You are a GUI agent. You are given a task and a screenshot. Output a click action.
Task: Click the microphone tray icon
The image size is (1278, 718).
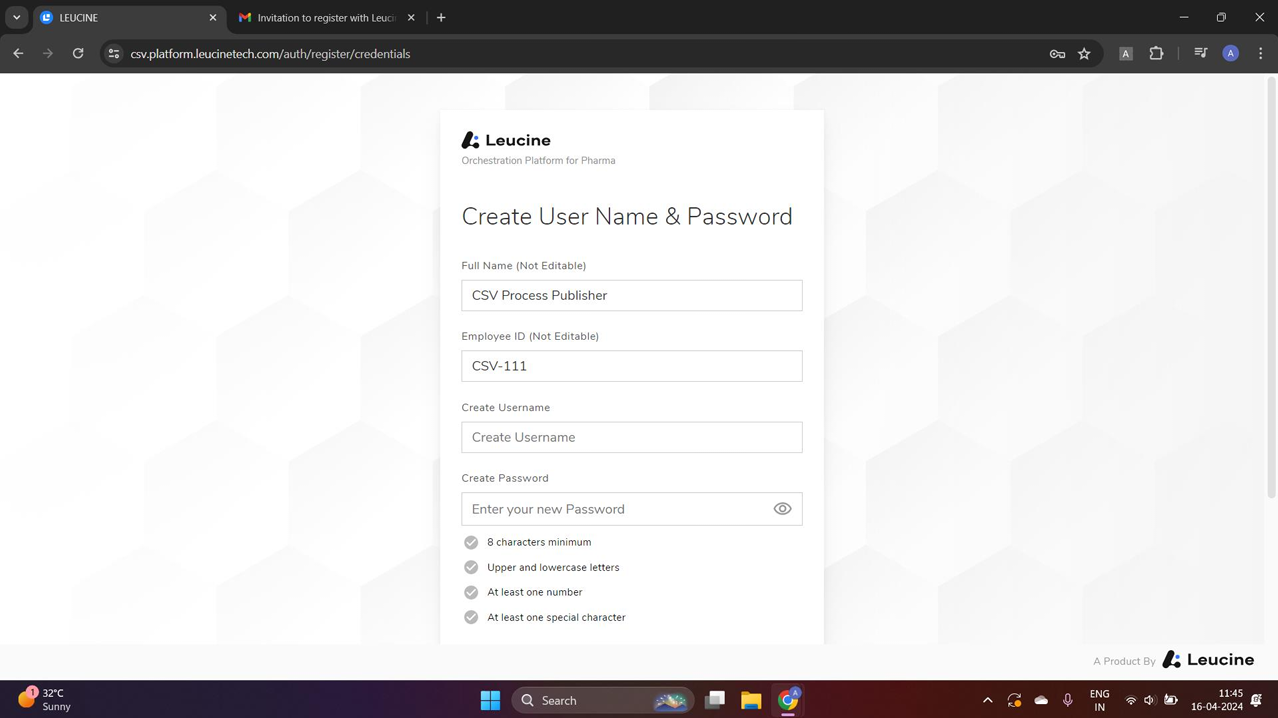(1067, 700)
